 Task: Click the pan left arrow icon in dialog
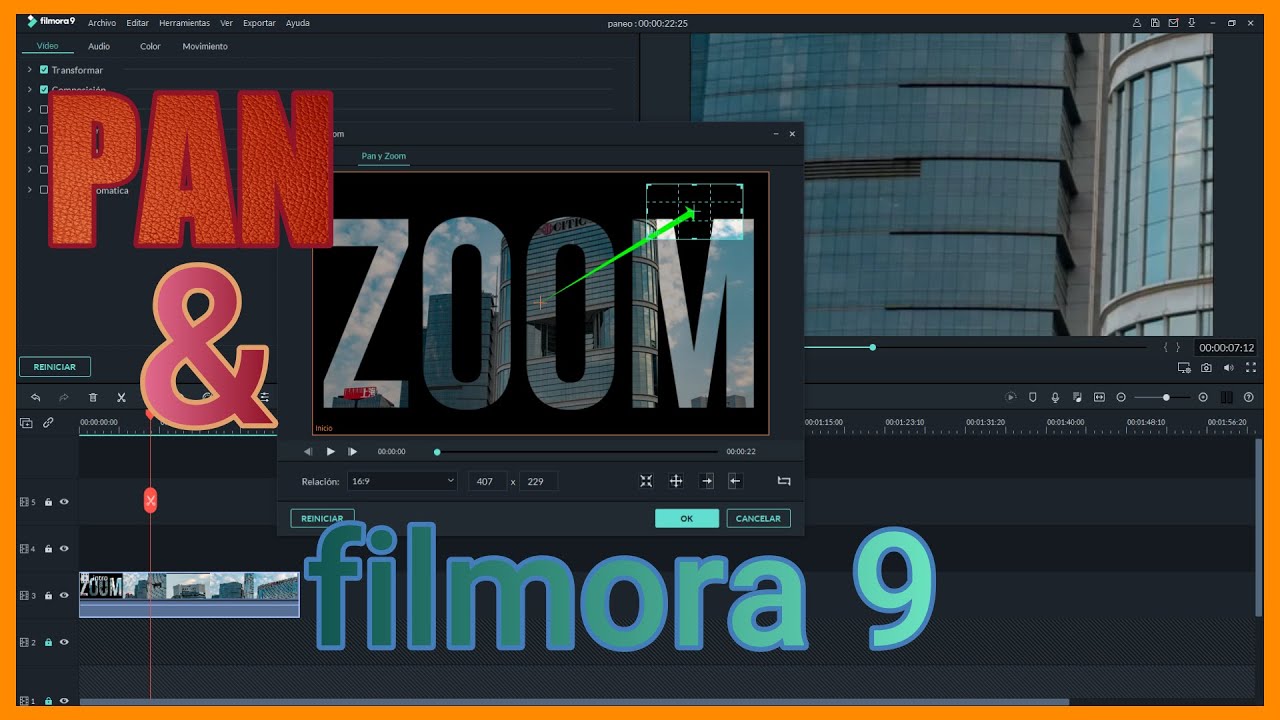tap(735, 481)
